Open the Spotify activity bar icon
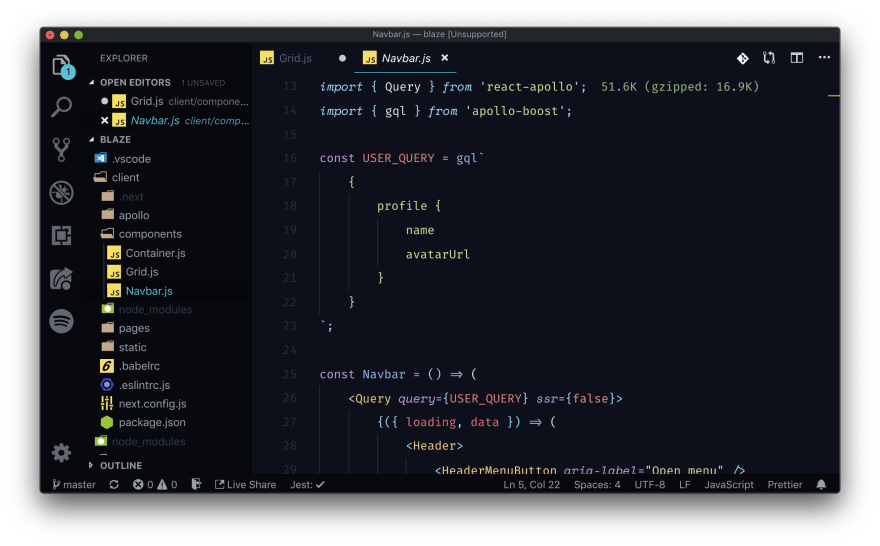 (61, 322)
